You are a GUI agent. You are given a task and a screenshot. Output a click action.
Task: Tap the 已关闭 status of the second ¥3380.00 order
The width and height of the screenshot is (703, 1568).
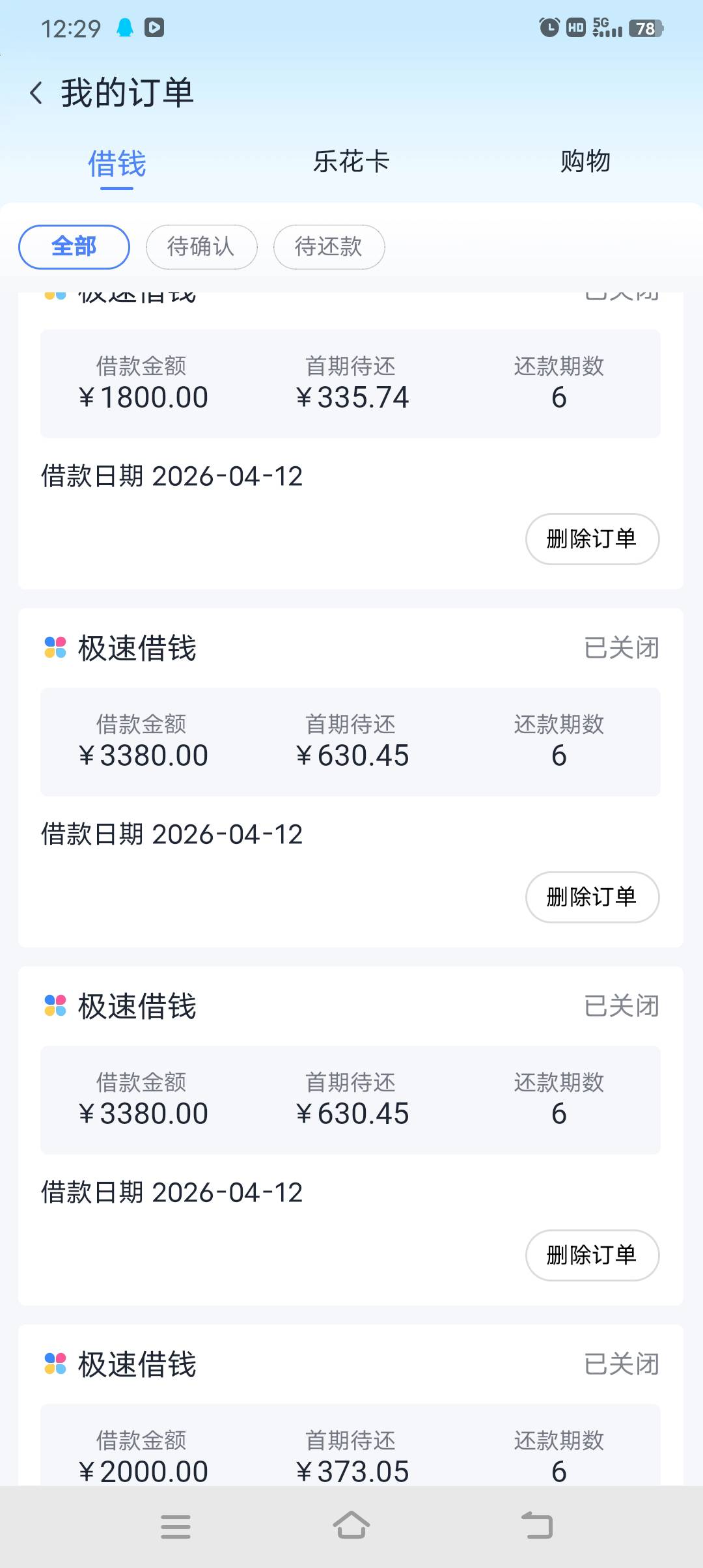(x=621, y=1006)
